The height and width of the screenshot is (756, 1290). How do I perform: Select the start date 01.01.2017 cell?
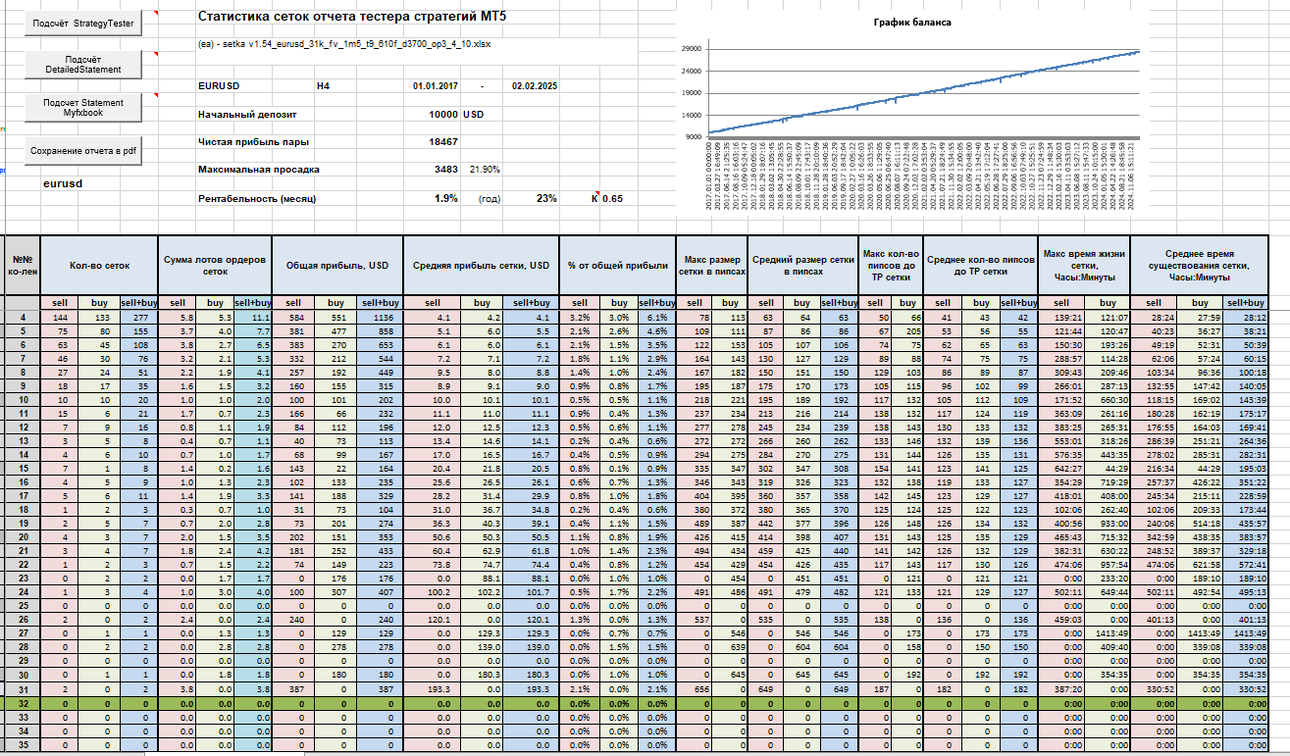click(435, 87)
